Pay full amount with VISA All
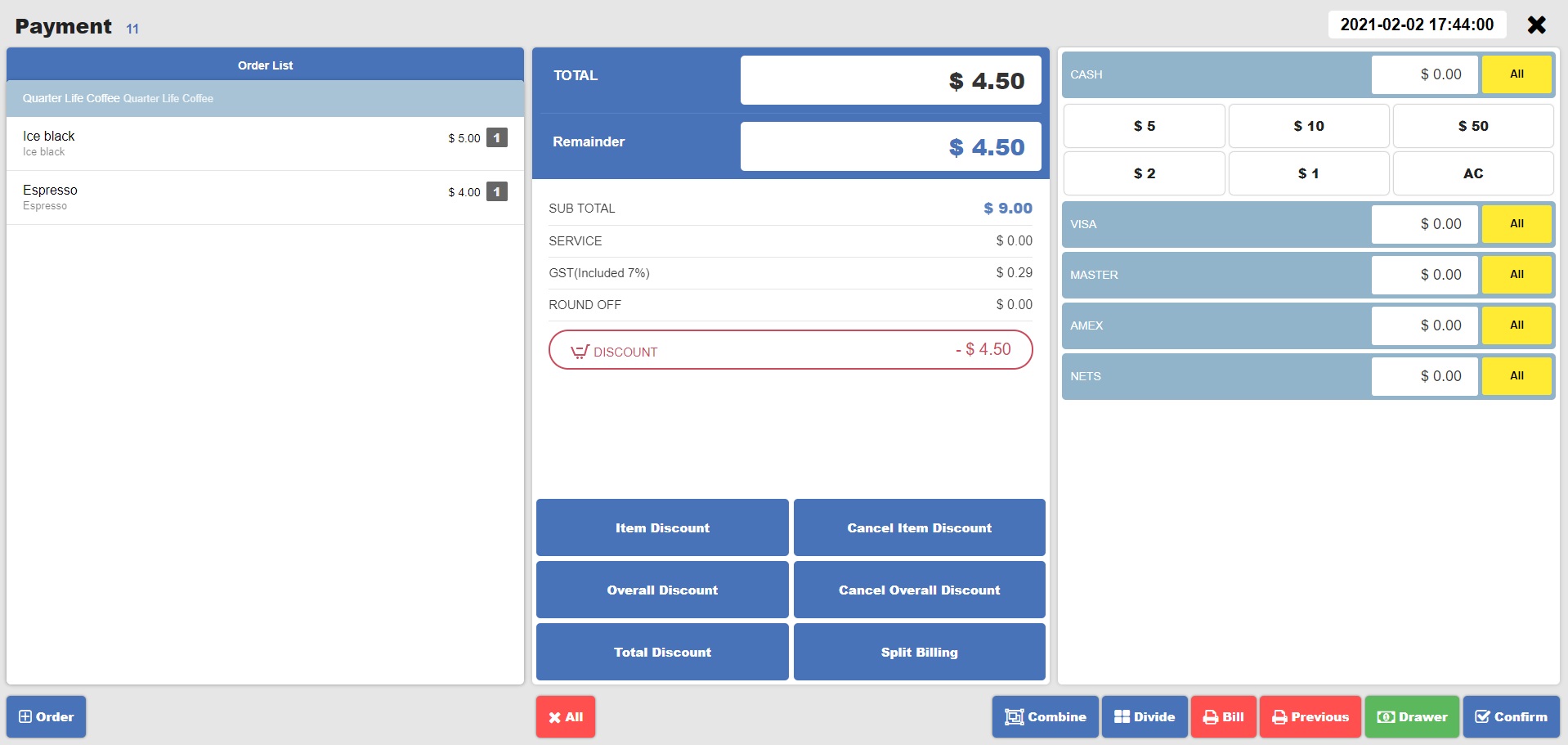 [x=1516, y=223]
